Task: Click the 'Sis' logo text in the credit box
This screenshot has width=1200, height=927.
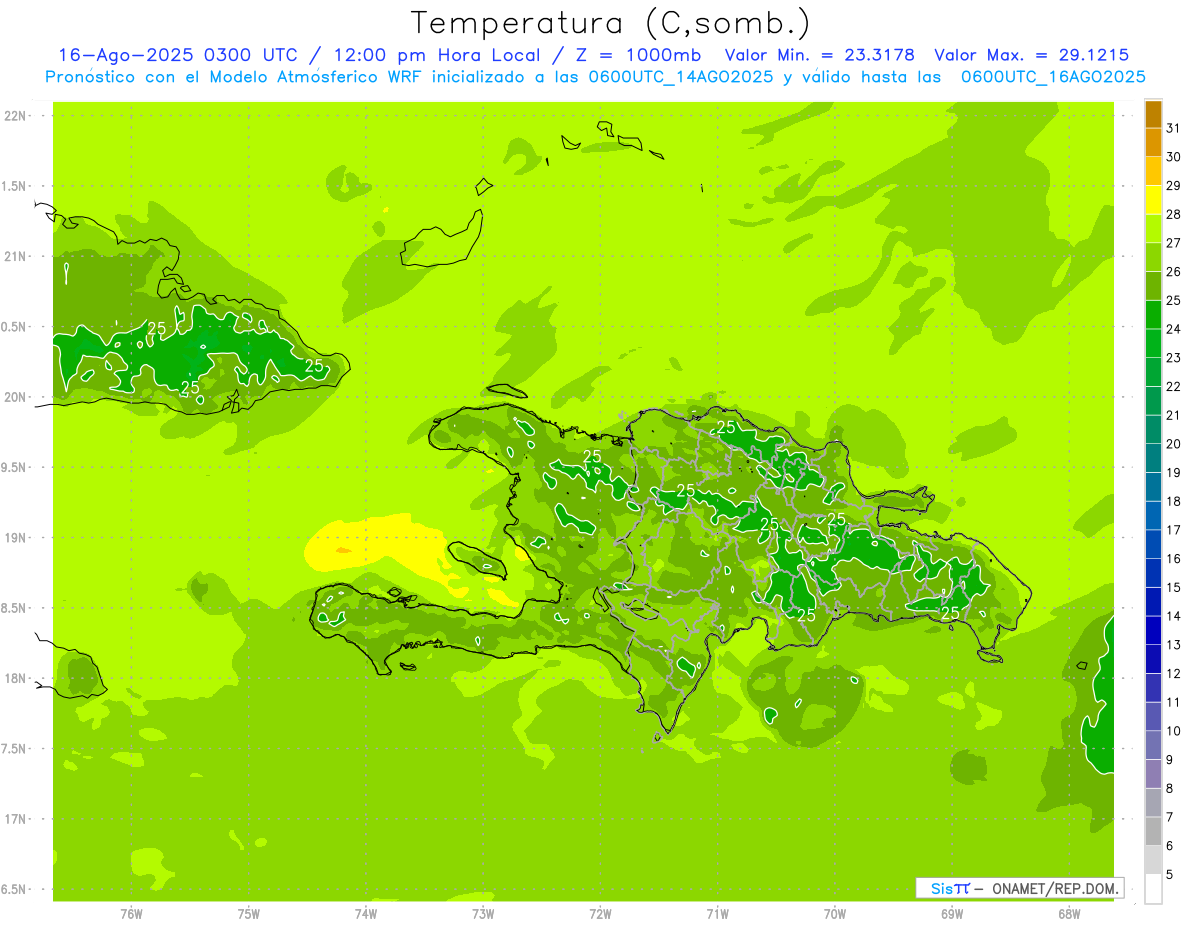Action: (942, 888)
